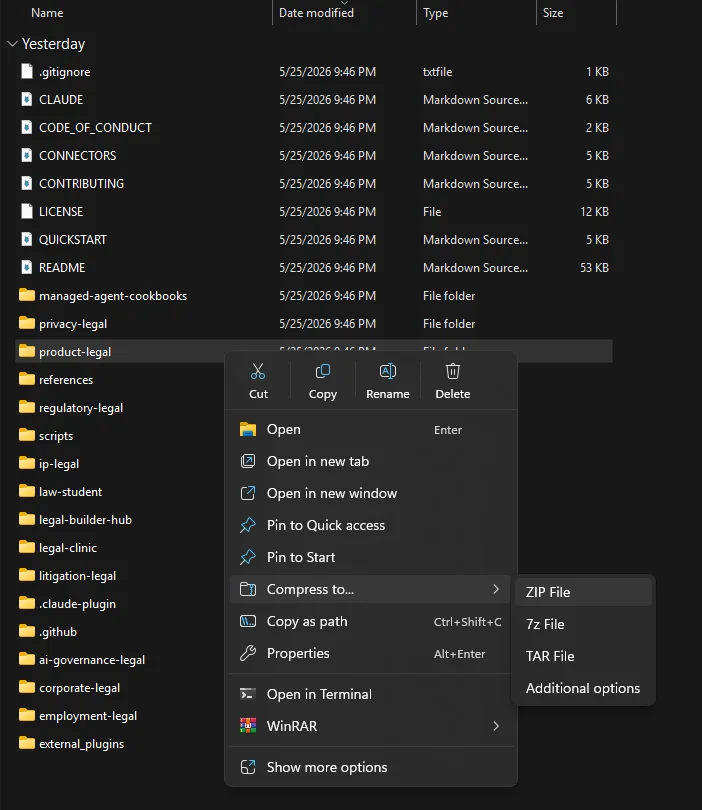Click the WinRAR books icon

pos(248,726)
